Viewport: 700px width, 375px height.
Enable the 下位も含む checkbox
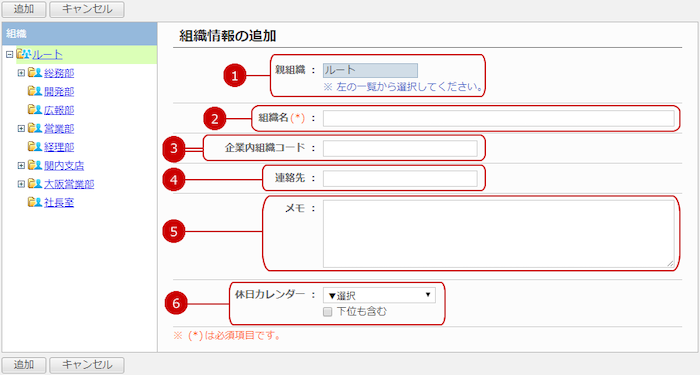tap(327, 312)
